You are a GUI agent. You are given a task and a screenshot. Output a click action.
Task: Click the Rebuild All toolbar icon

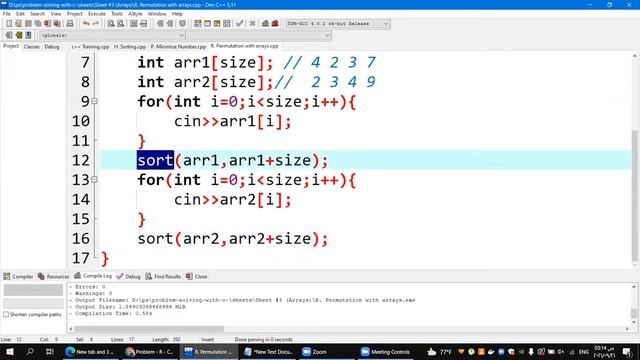(227, 24)
